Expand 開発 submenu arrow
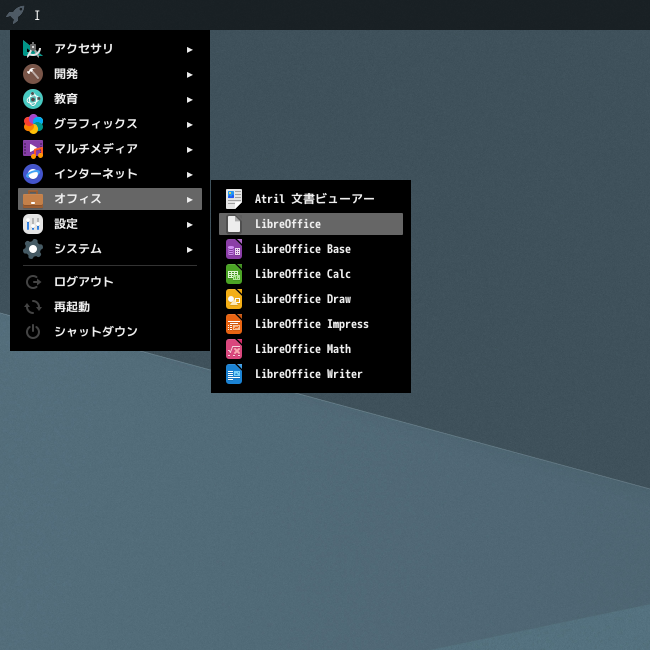 click(x=189, y=75)
